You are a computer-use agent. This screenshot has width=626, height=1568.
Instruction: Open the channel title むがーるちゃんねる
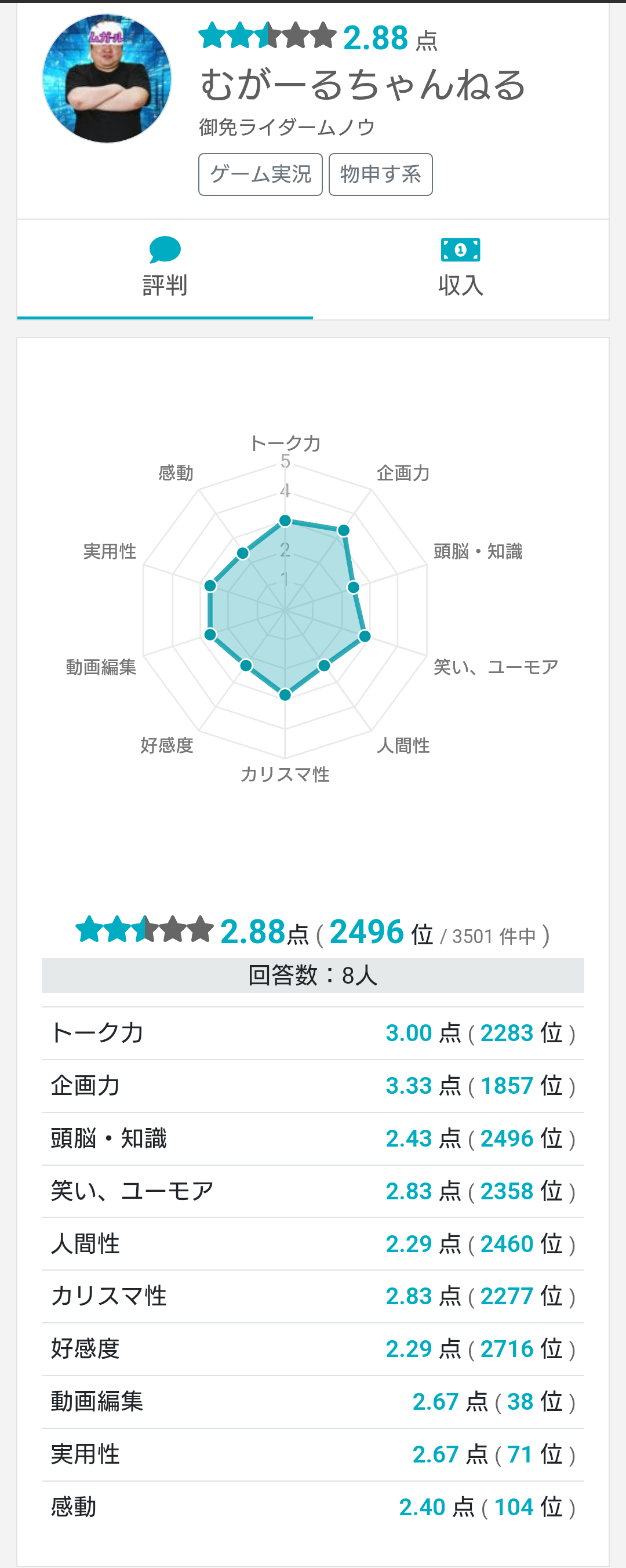click(x=363, y=85)
